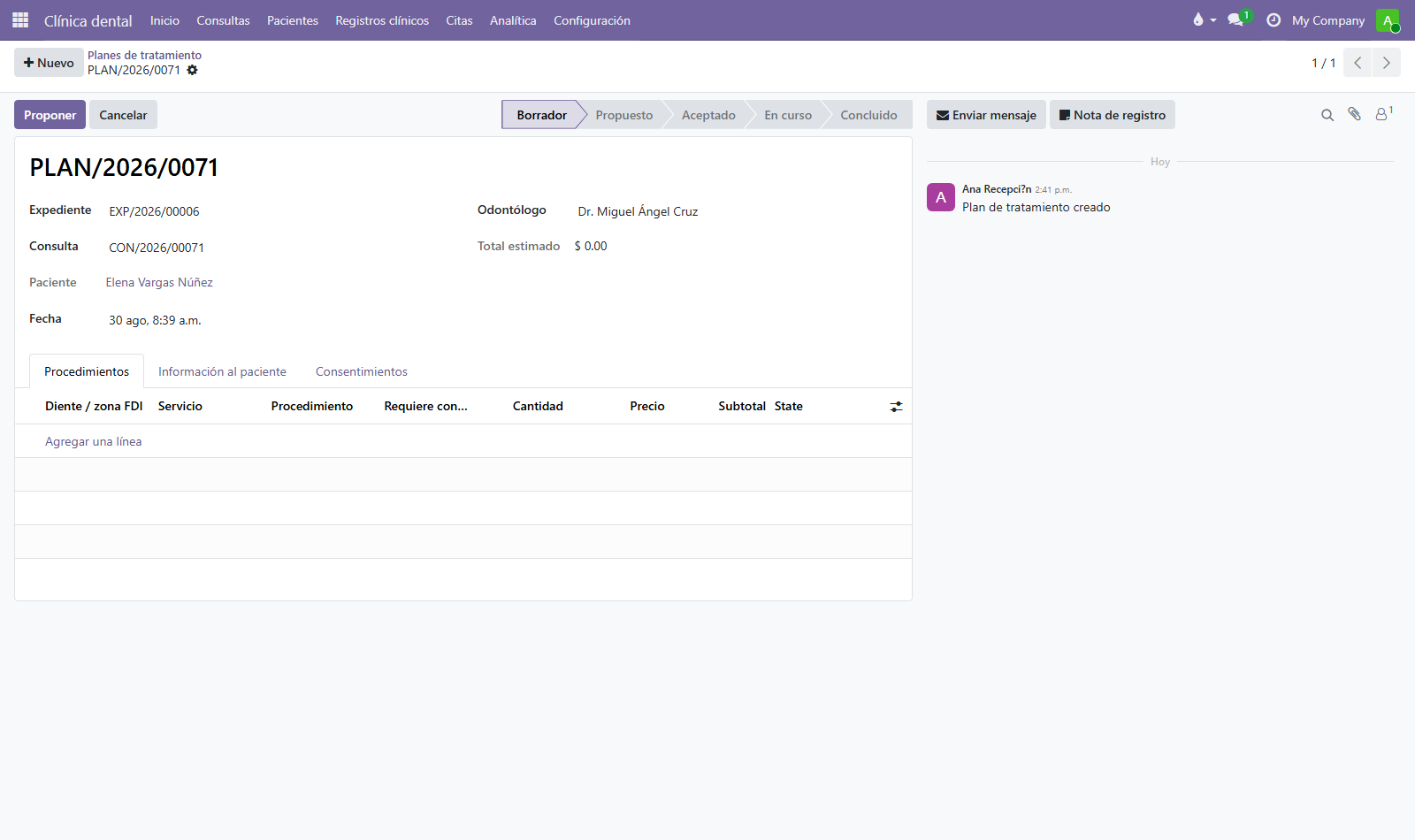Screen dimensions: 1415x840
Task: Create a new record with Nuevo
Action: 49,63
